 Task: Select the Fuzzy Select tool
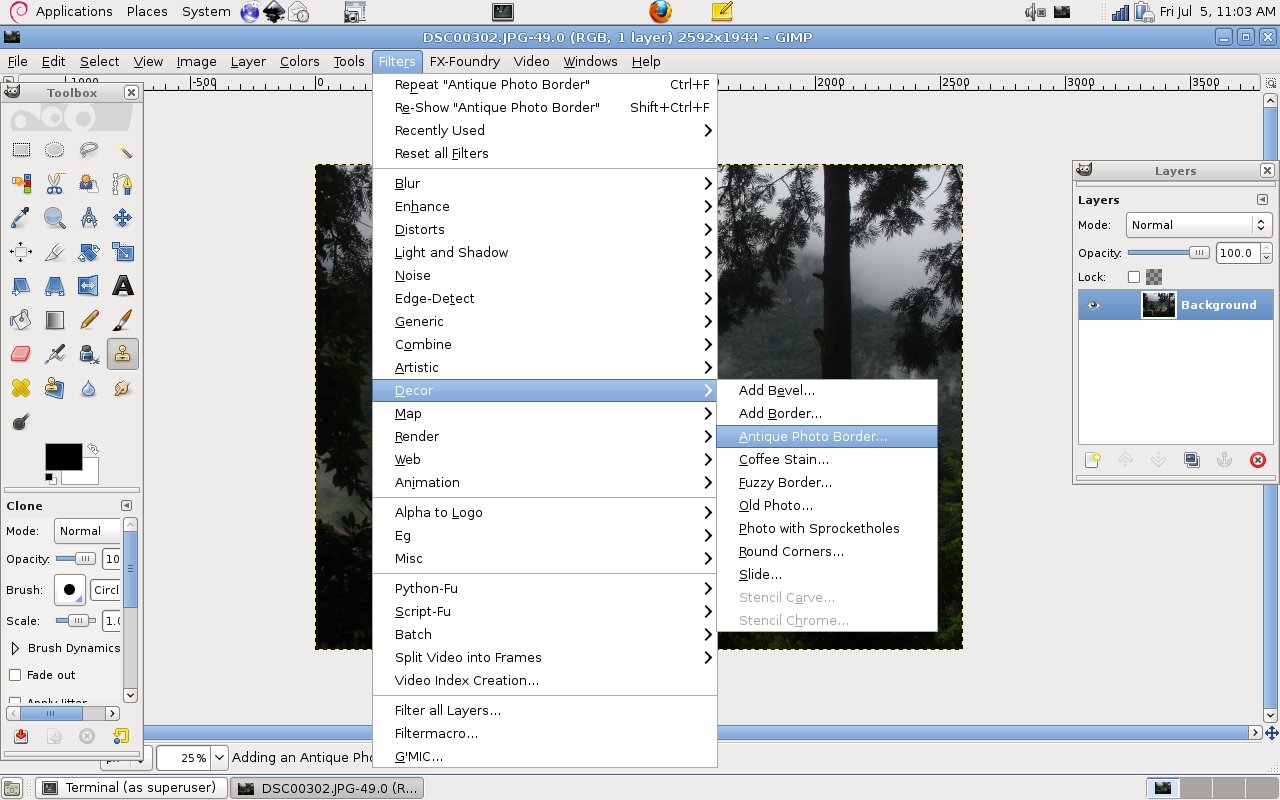coord(122,149)
